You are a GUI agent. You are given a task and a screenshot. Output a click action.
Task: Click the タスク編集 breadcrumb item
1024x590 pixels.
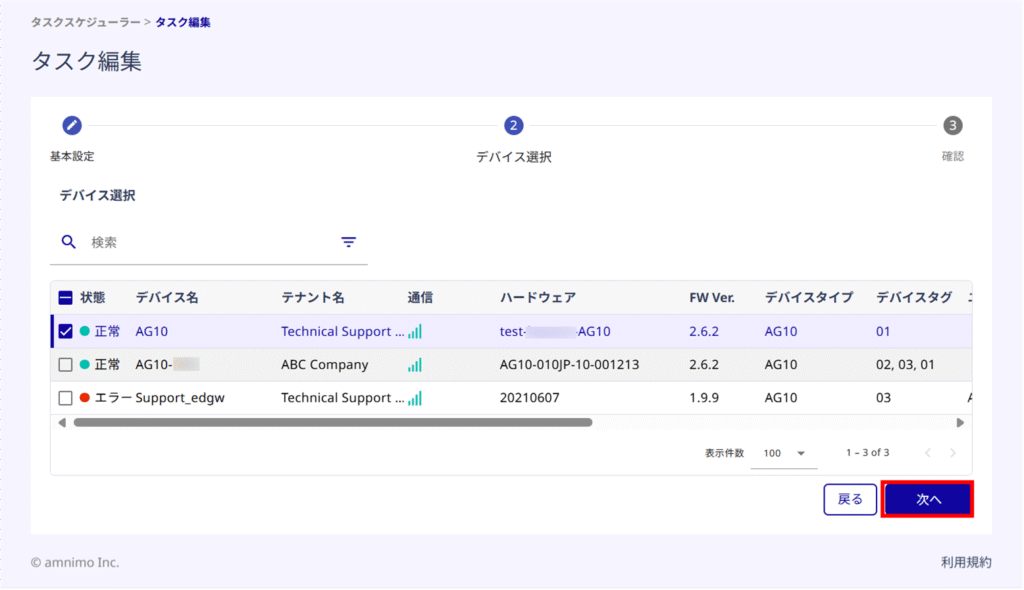(x=183, y=22)
